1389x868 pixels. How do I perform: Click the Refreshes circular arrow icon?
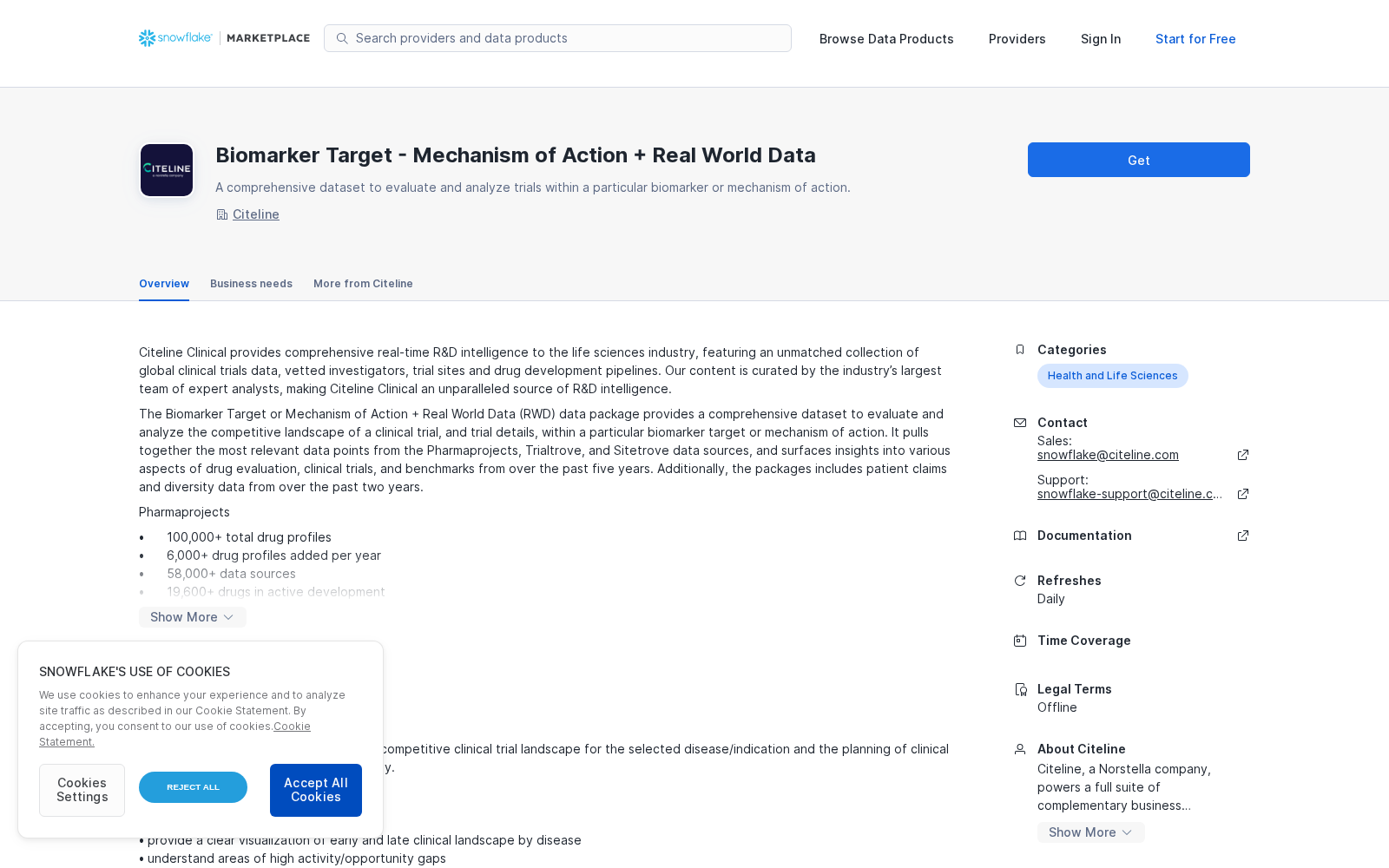click(1020, 581)
